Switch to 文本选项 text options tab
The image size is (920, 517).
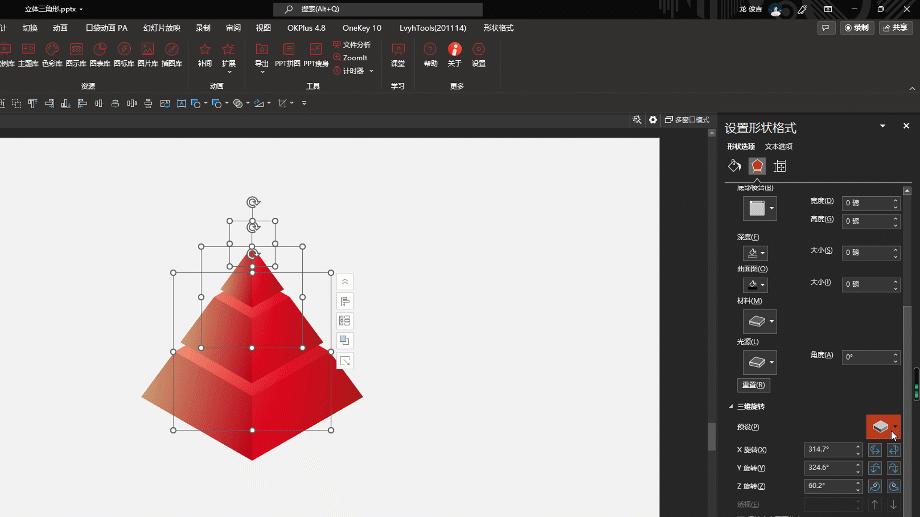pyautogui.click(x=779, y=146)
